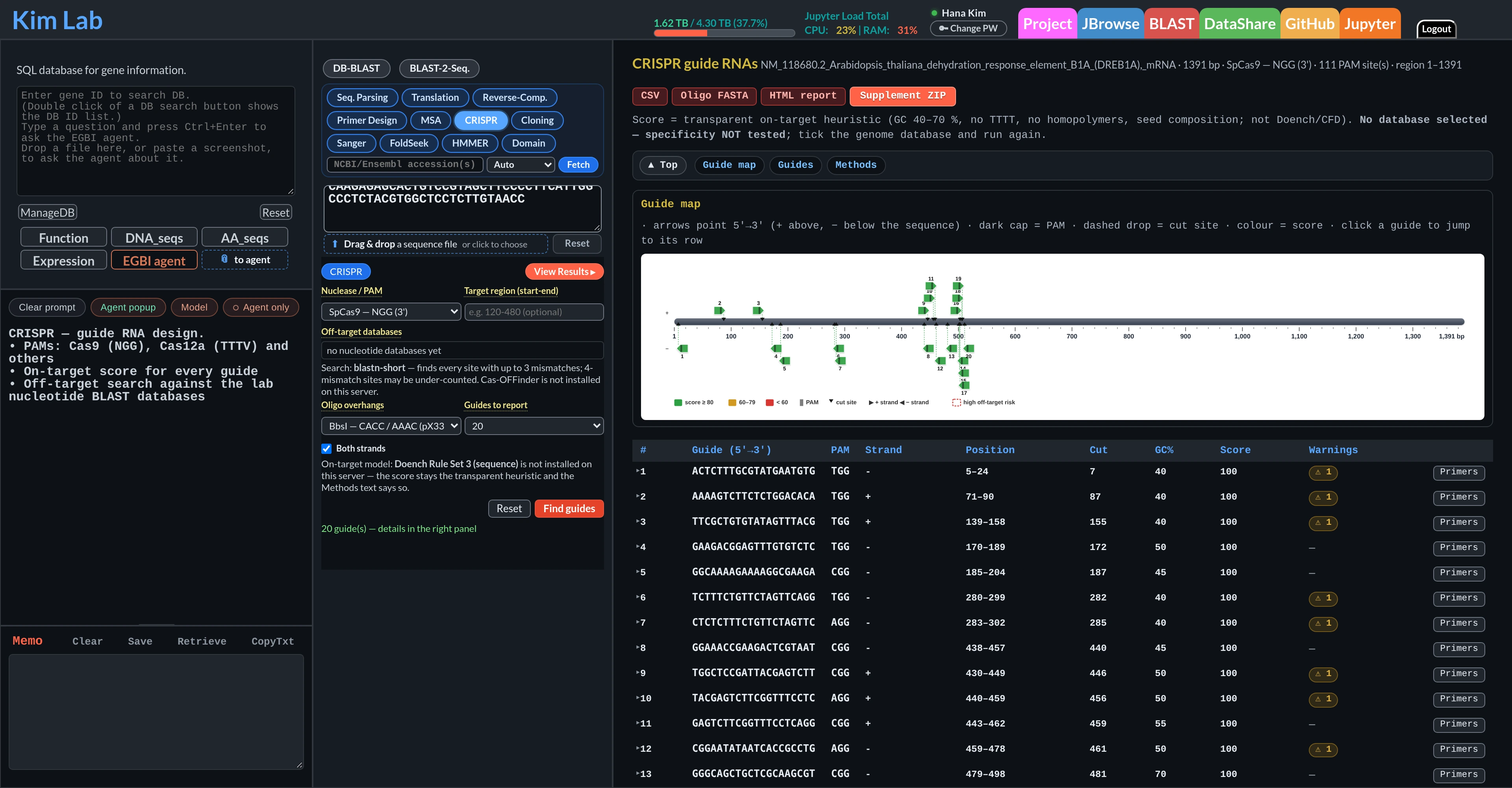Open the Oligo overhangs BbsI dropdown
The width and height of the screenshot is (1512, 788).
pos(391,426)
